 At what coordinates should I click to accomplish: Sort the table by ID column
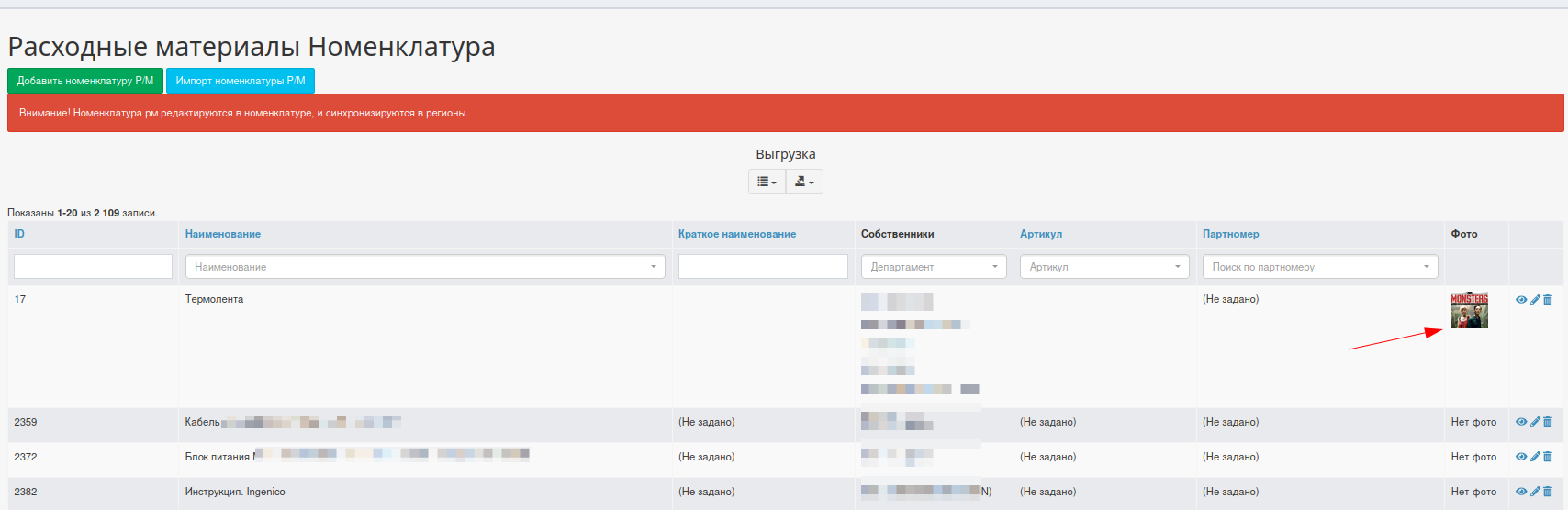tap(19, 234)
